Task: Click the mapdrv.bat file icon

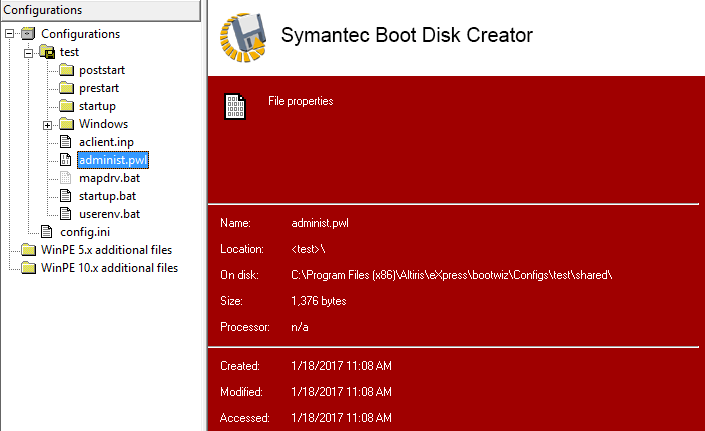Action: click(67, 178)
